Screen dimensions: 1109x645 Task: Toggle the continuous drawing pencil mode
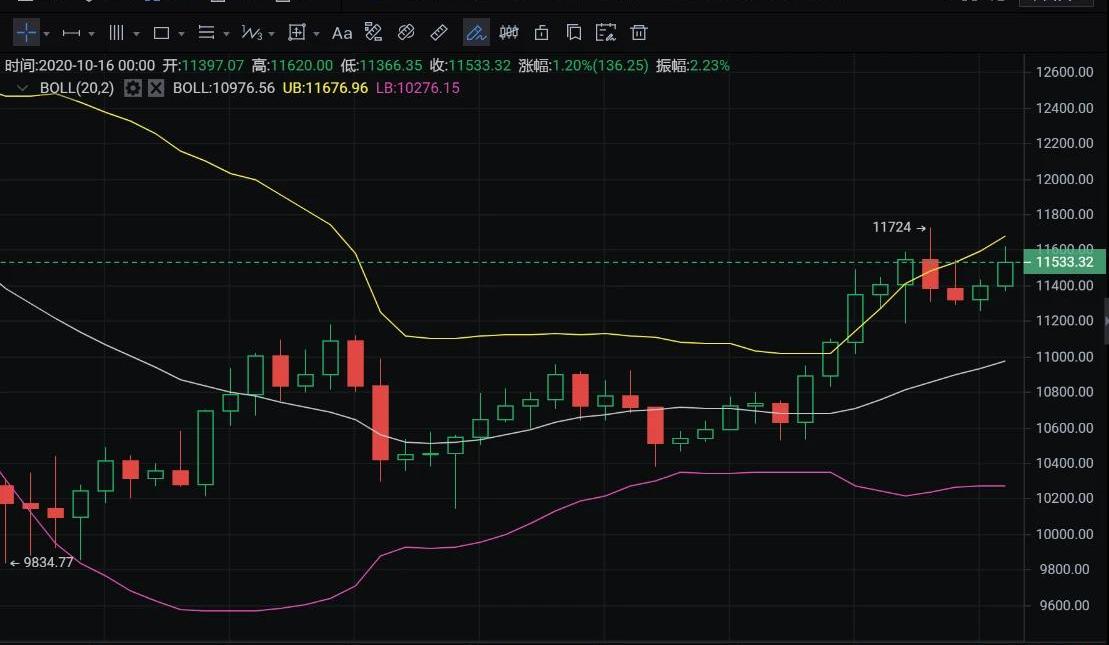[476, 33]
